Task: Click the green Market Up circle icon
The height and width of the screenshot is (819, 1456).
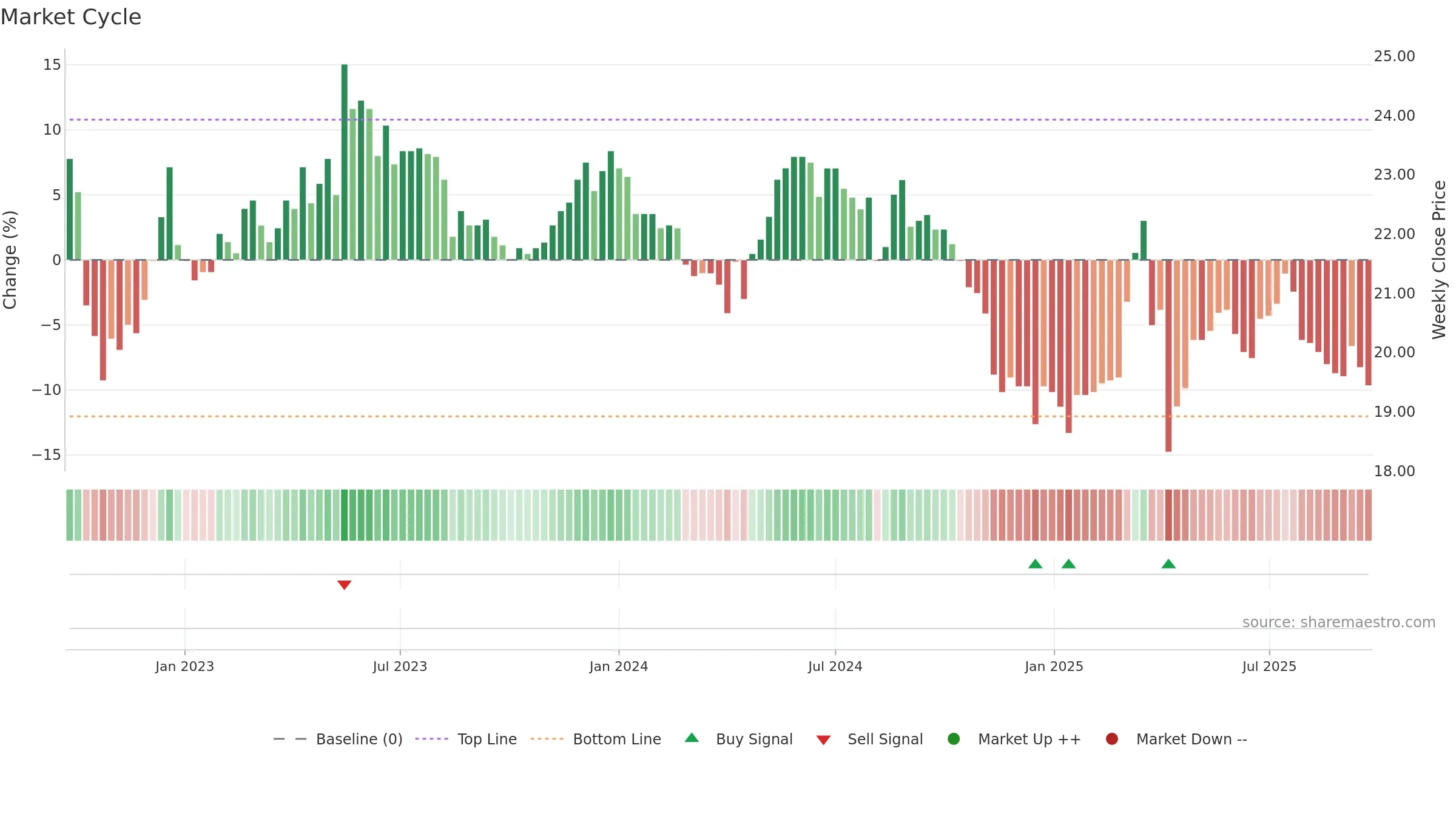Action: tap(954, 739)
